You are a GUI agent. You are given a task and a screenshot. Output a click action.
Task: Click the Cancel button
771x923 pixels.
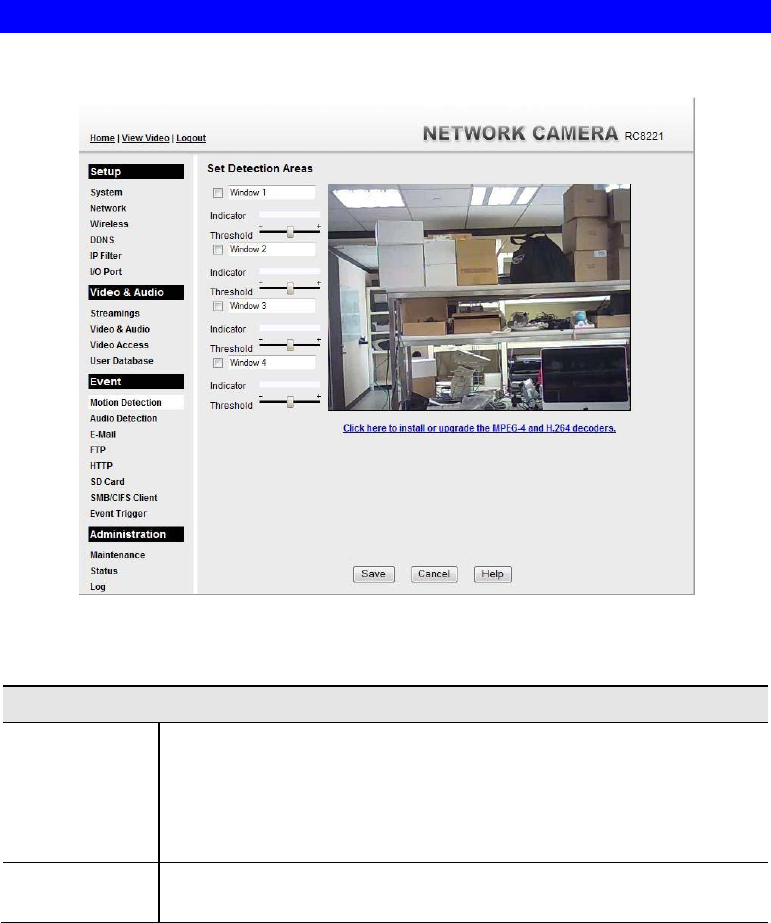point(434,574)
